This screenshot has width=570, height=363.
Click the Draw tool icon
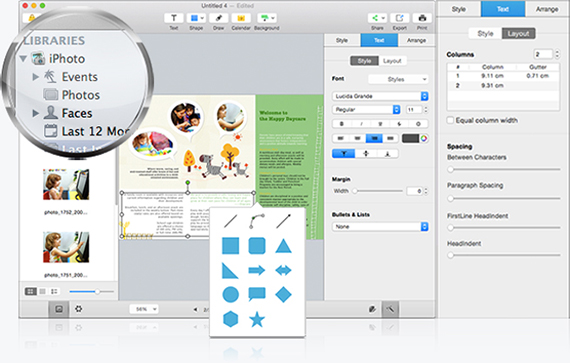coord(218,18)
